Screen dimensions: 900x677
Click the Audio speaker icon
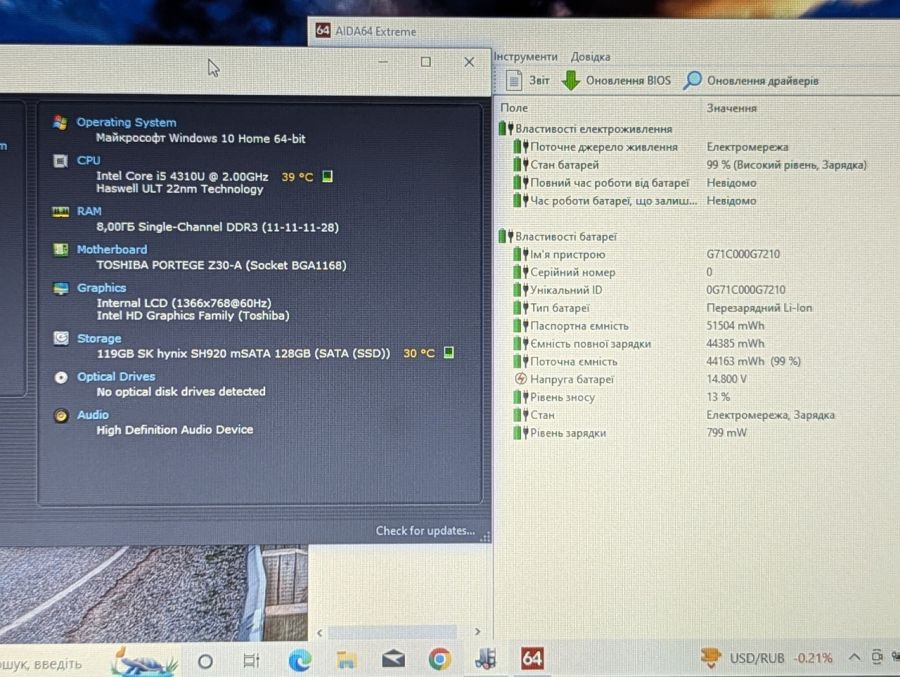click(61, 415)
